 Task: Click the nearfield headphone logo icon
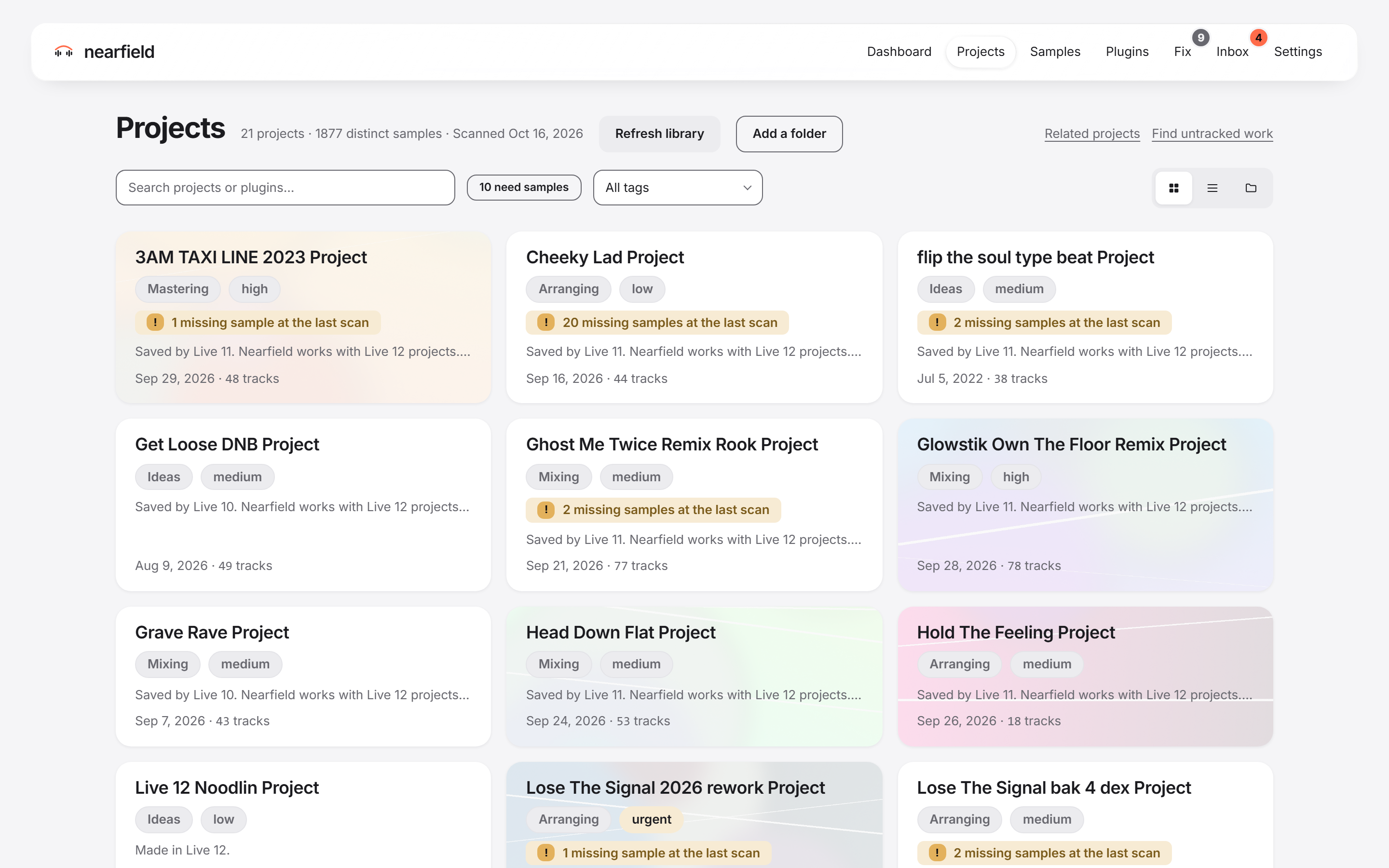[x=64, y=52]
